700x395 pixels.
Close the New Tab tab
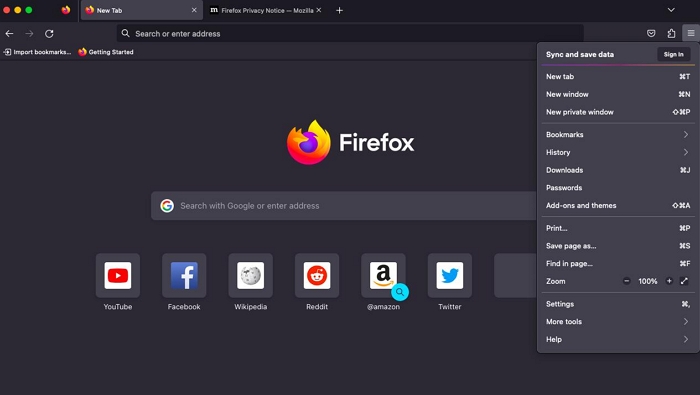(x=194, y=10)
